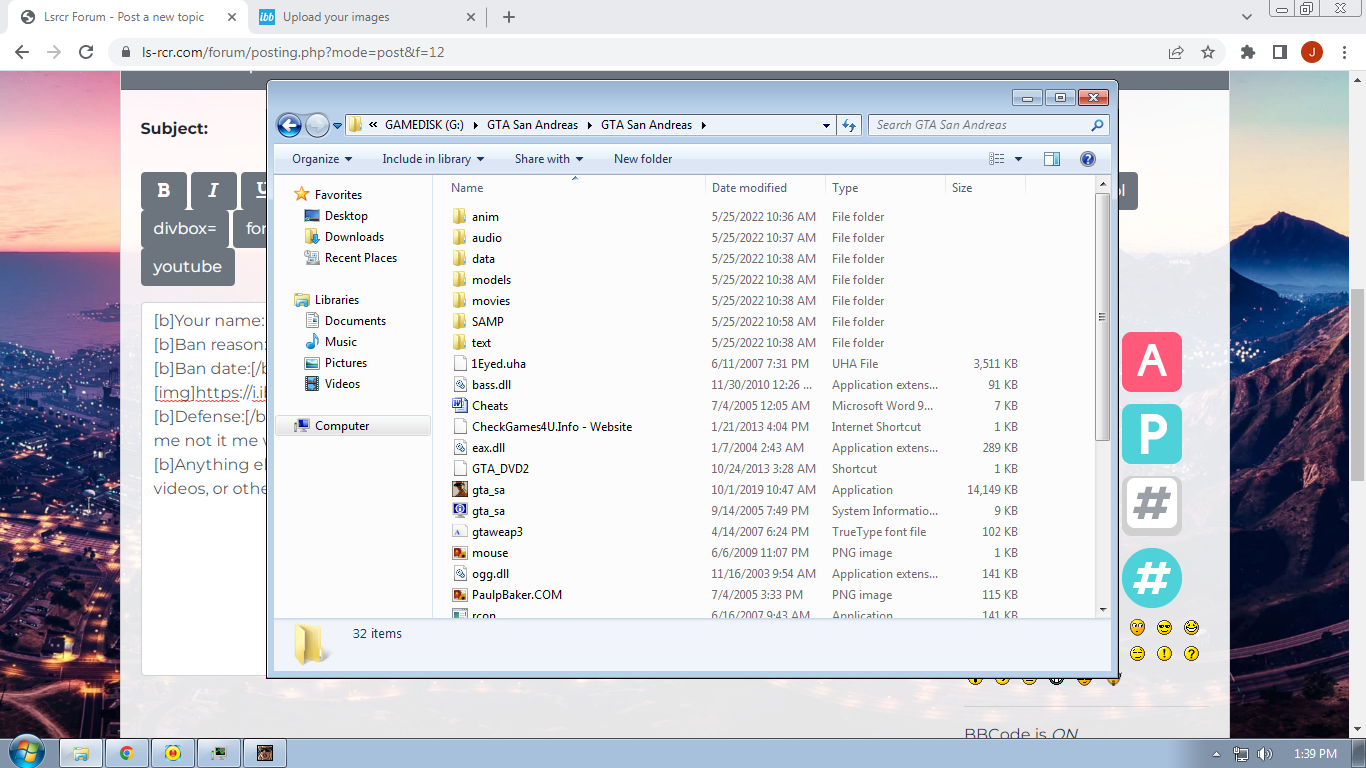Screen dimensions: 1366x768
Task: Select the gta_sa Application file
Action: coord(488,490)
